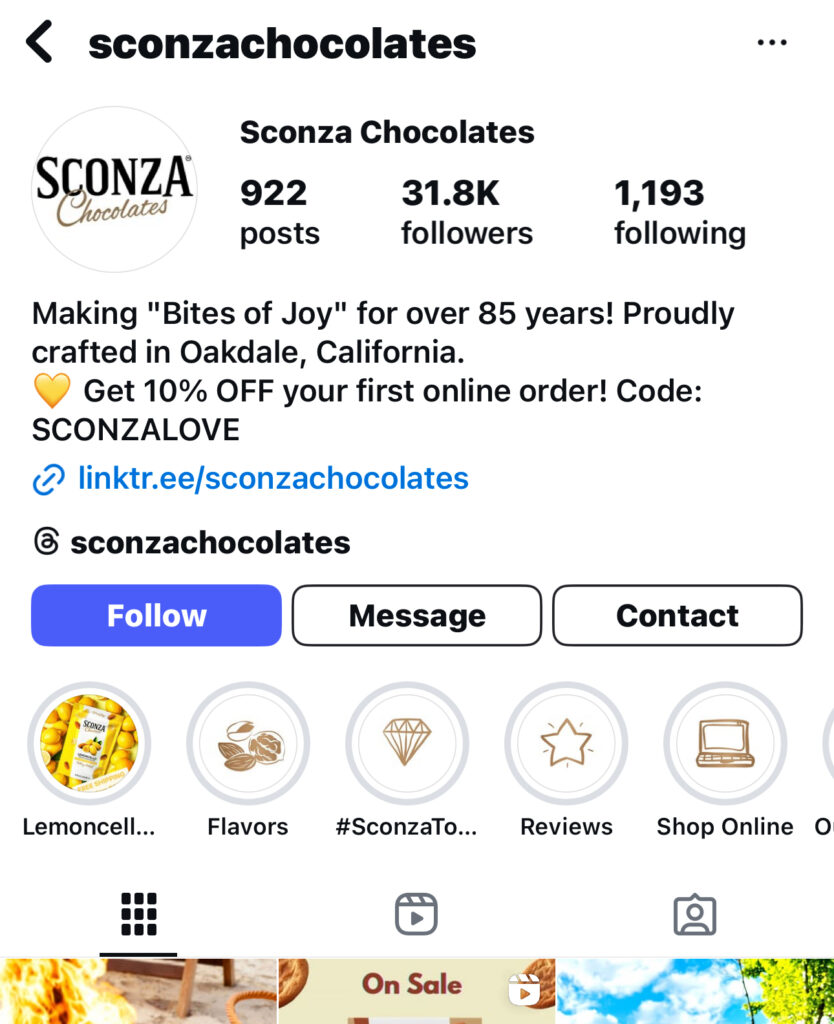834x1024 pixels.
Task: Switch to the tagged photos tab
Action: [x=694, y=914]
